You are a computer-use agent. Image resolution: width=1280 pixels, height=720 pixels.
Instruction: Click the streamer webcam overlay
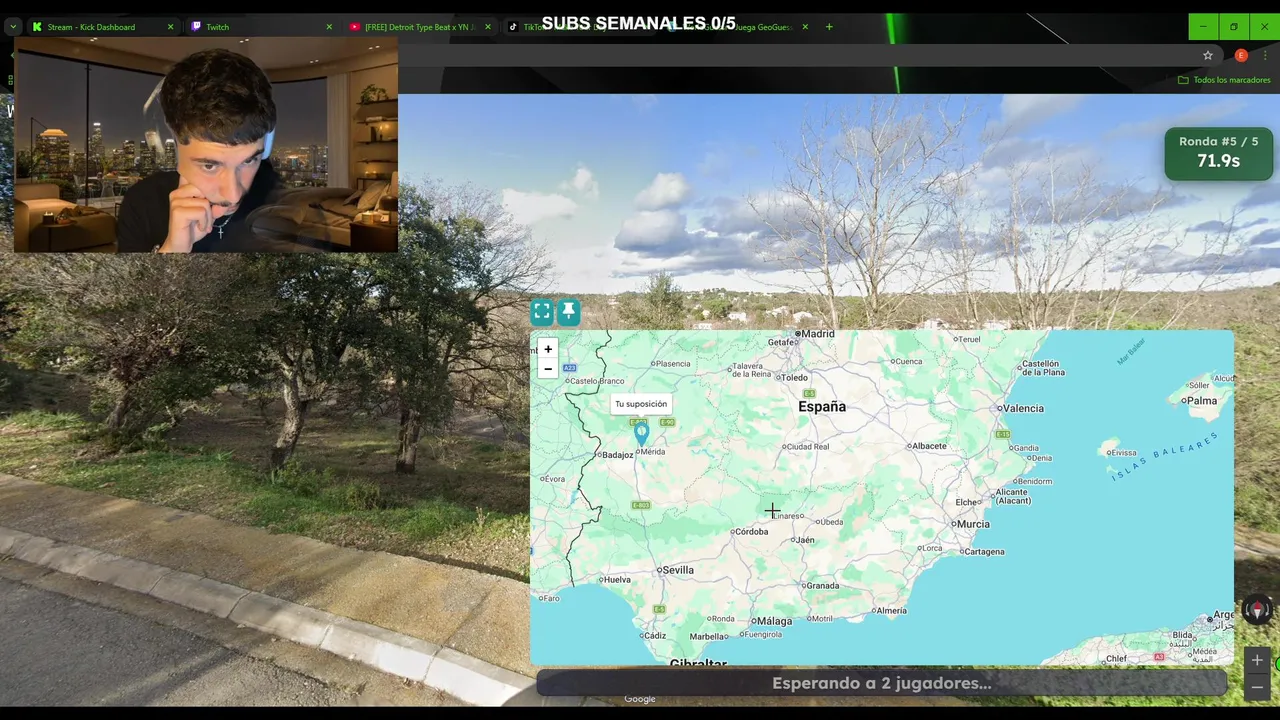coord(206,145)
